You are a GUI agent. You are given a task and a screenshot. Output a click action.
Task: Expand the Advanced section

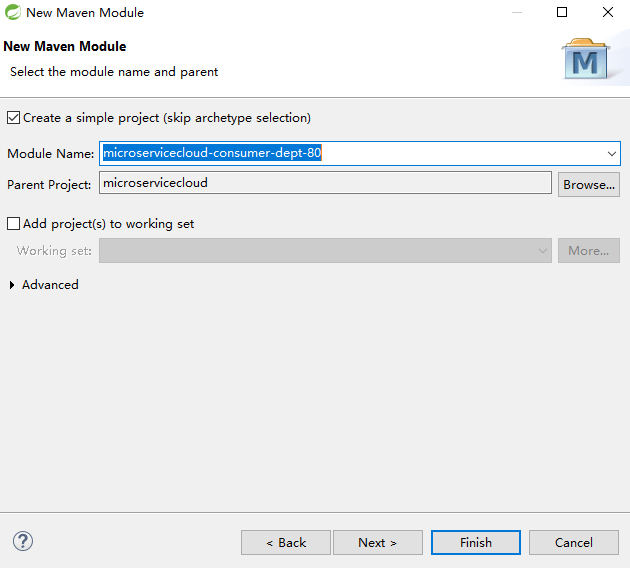tap(12, 285)
